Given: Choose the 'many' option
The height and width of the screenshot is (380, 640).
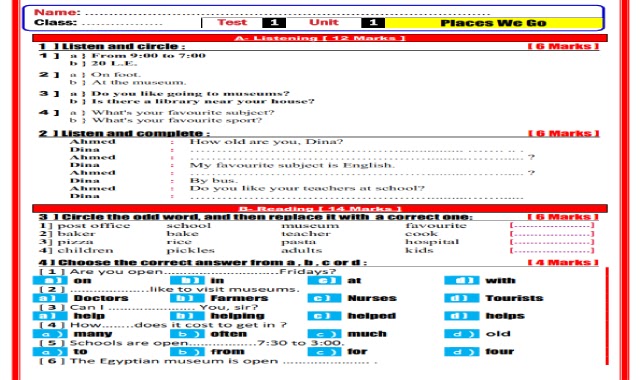Looking at the screenshot, I should click(x=93, y=334).
